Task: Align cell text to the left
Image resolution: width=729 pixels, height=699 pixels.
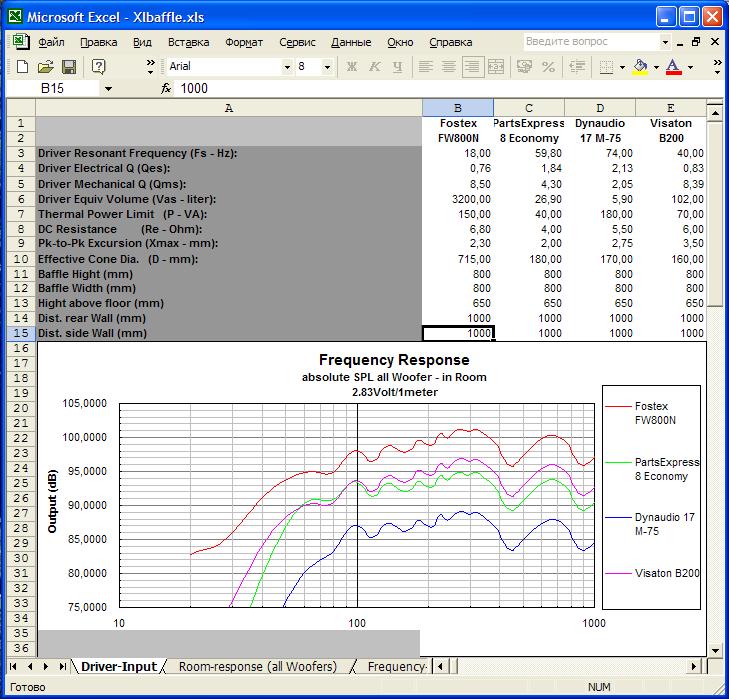Action: [426, 67]
